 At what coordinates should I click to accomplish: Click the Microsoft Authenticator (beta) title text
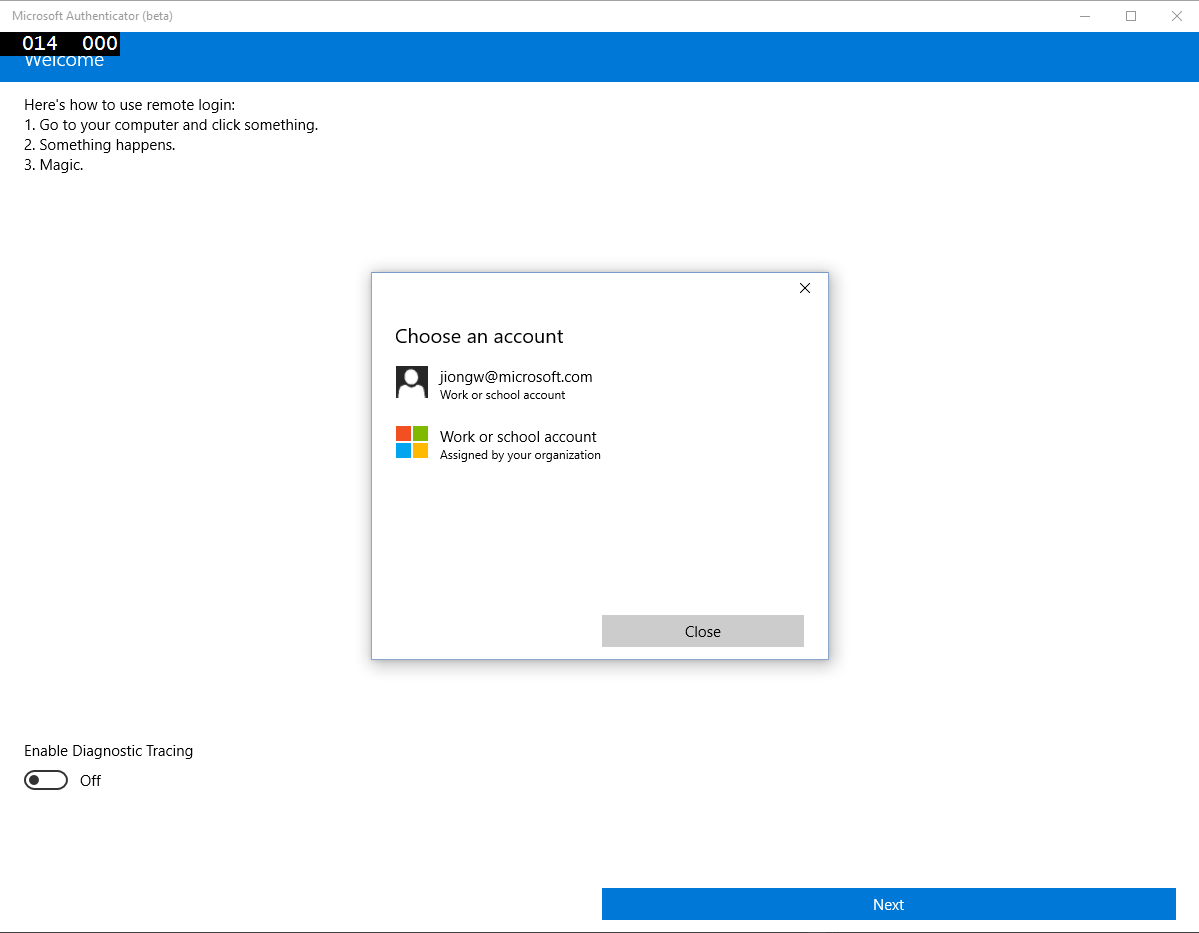click(93, 16)
